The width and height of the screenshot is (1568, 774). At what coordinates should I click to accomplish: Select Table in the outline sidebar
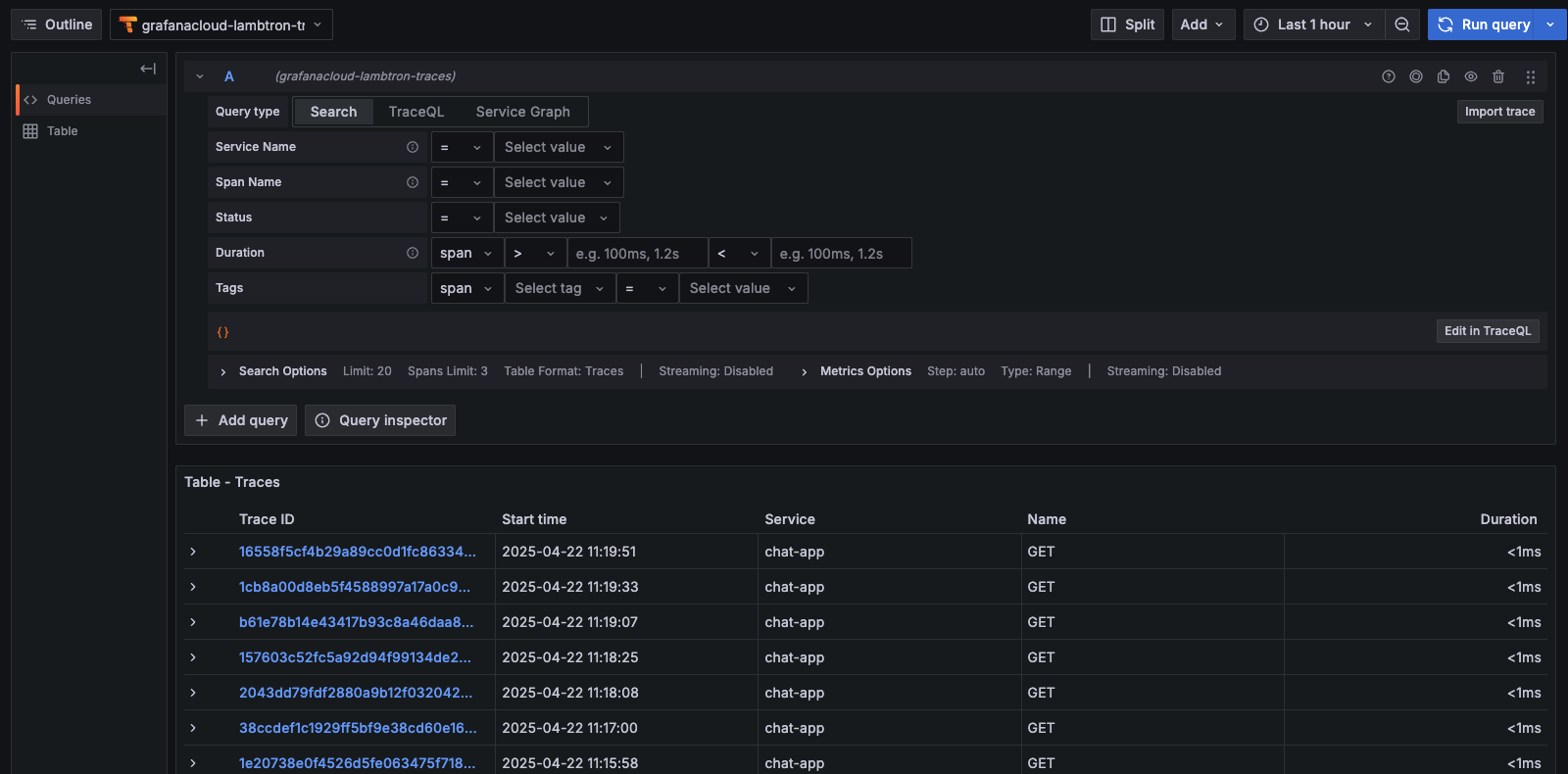coord(62,131)
